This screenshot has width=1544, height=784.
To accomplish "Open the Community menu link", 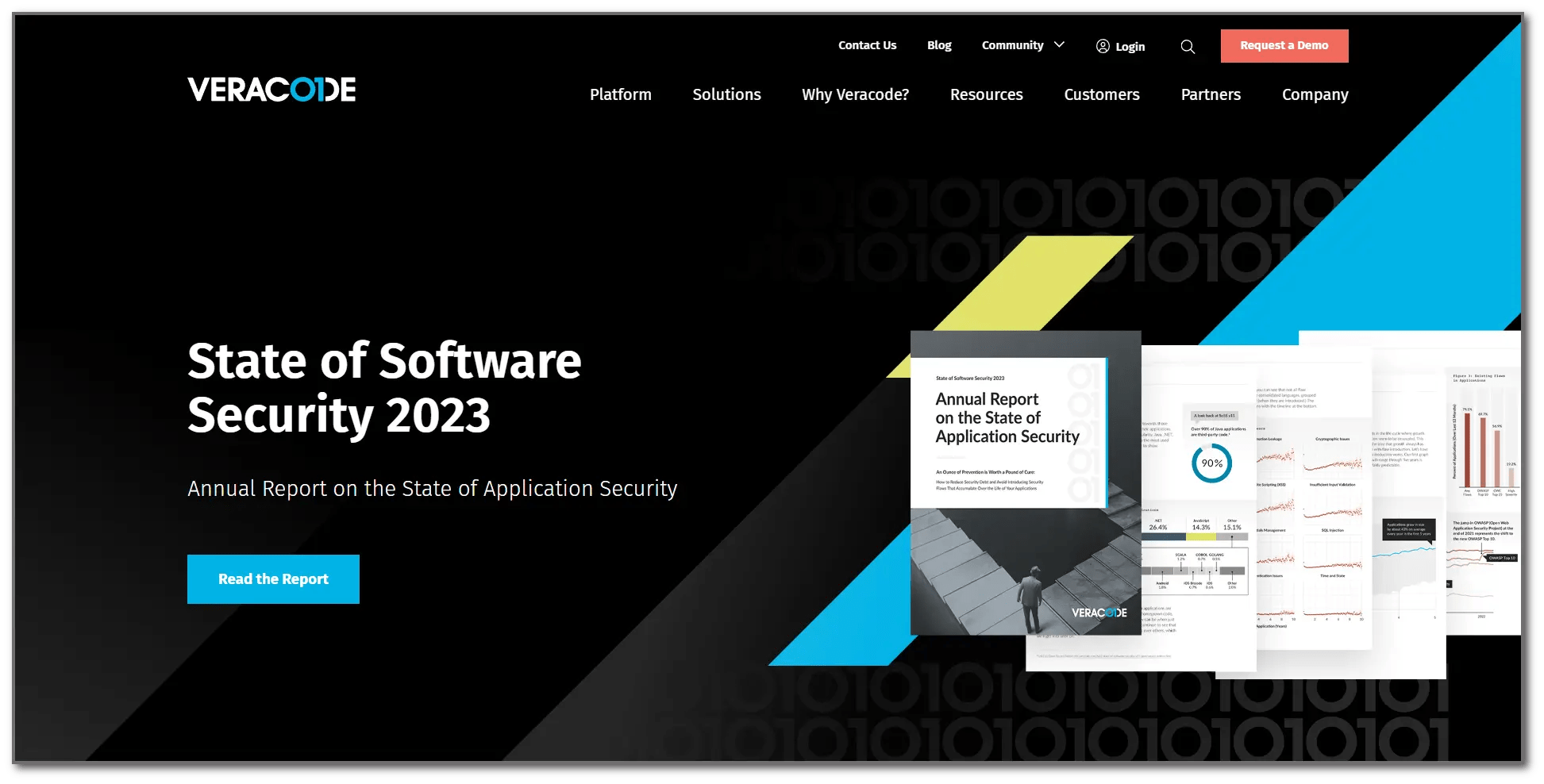I will [x=1012, y=45].
